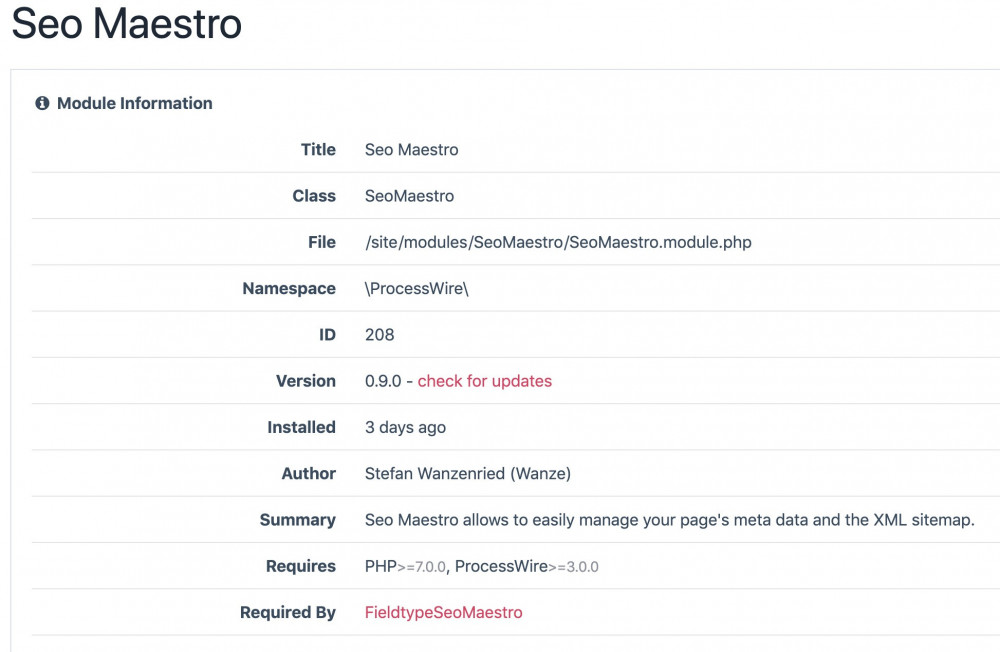
Task: Select the Title value Seo Maestro
Action: [411, 150]
